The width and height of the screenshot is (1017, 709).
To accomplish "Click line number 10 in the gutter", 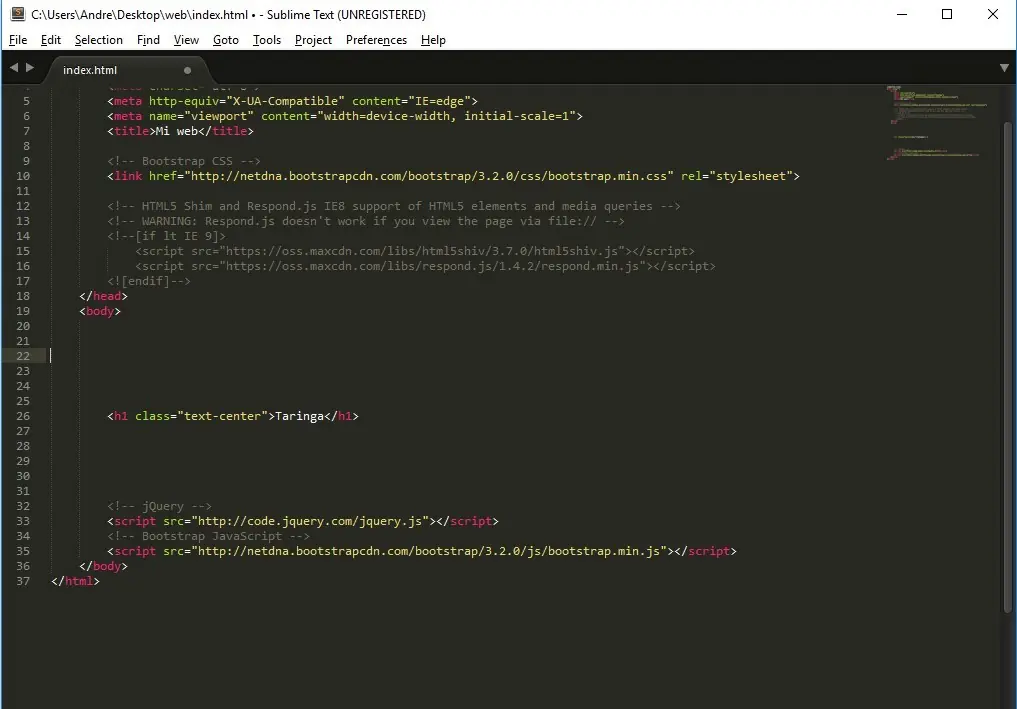I will coord(23,176).
